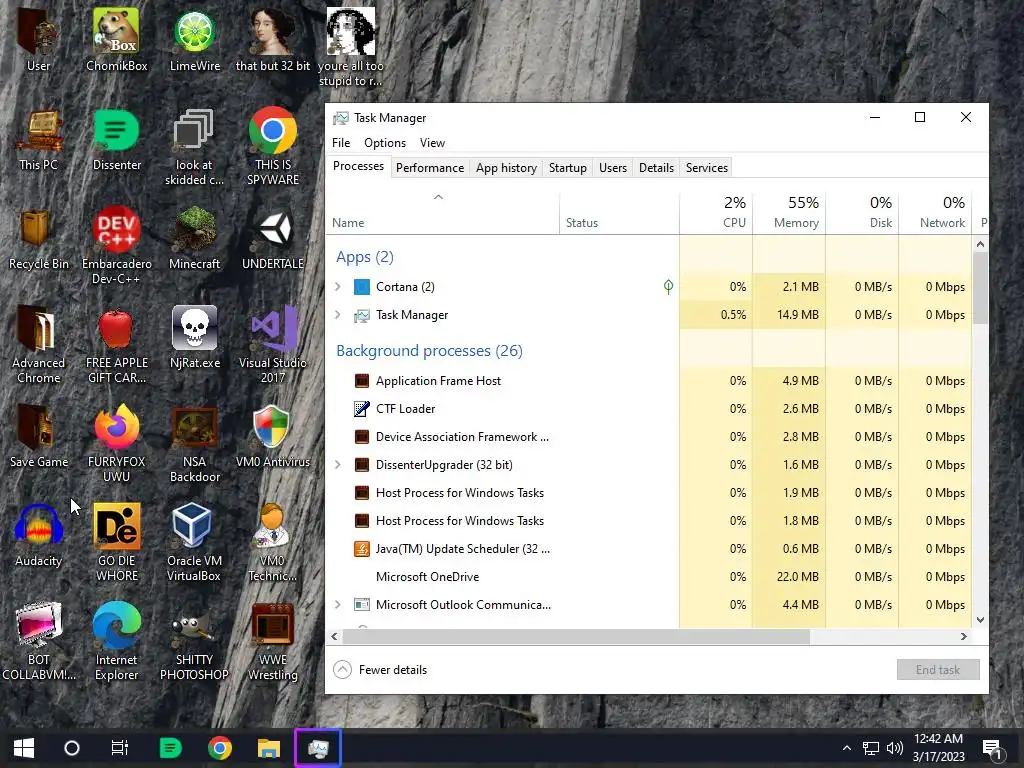
Task: Select the NSA Backdoor desktop icon
Action: [195, 444]
